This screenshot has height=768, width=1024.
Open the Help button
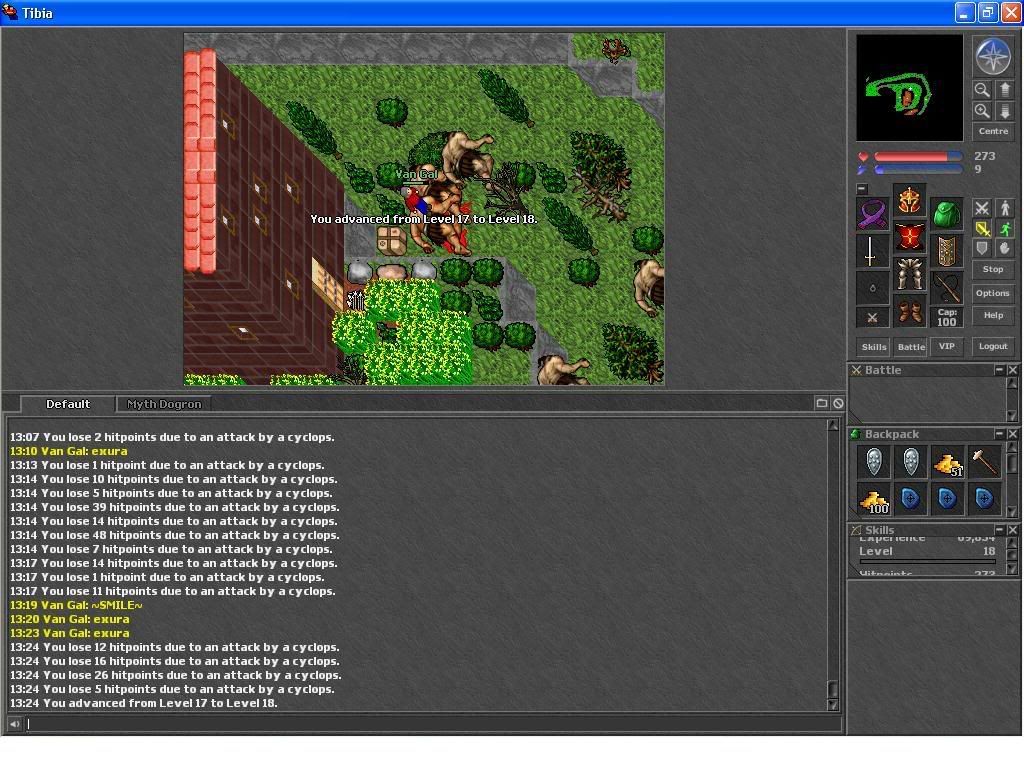(x=993, y=315)
